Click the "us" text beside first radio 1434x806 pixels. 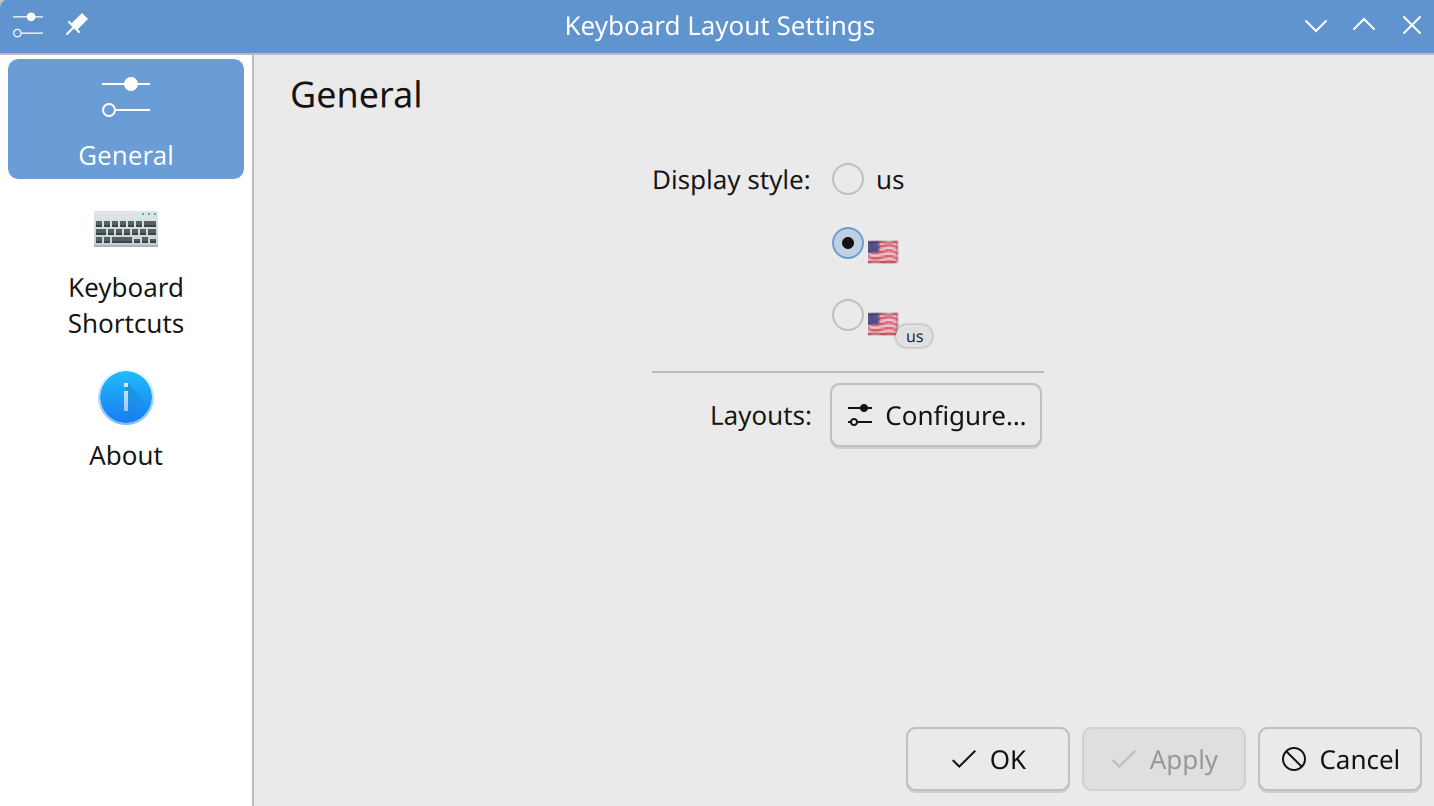point(890,181)
